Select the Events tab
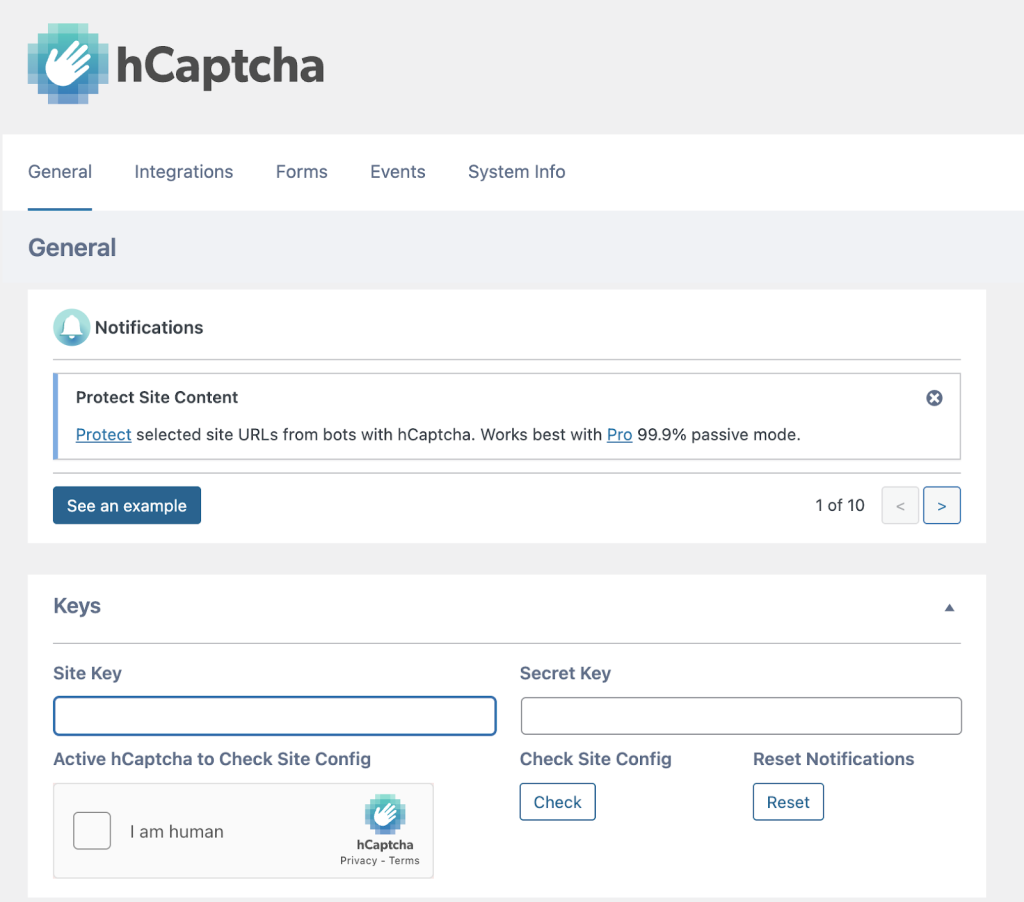The height and width of the screenshot is (902, 1024). point(397,172)
